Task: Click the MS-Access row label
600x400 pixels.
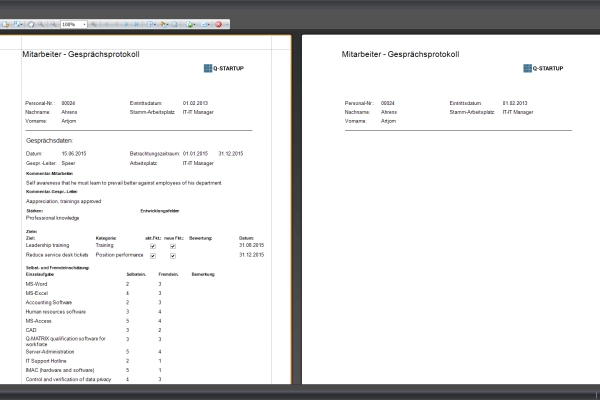Action: [38, 321]
